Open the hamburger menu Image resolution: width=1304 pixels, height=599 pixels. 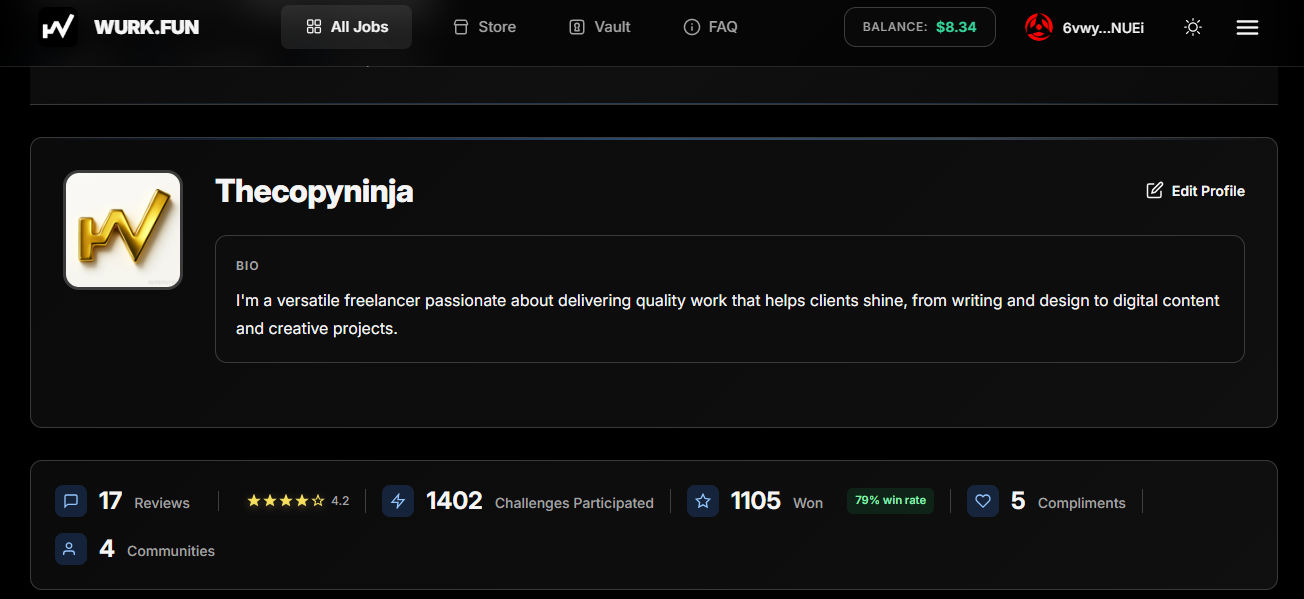click(x=1247, y=28)
